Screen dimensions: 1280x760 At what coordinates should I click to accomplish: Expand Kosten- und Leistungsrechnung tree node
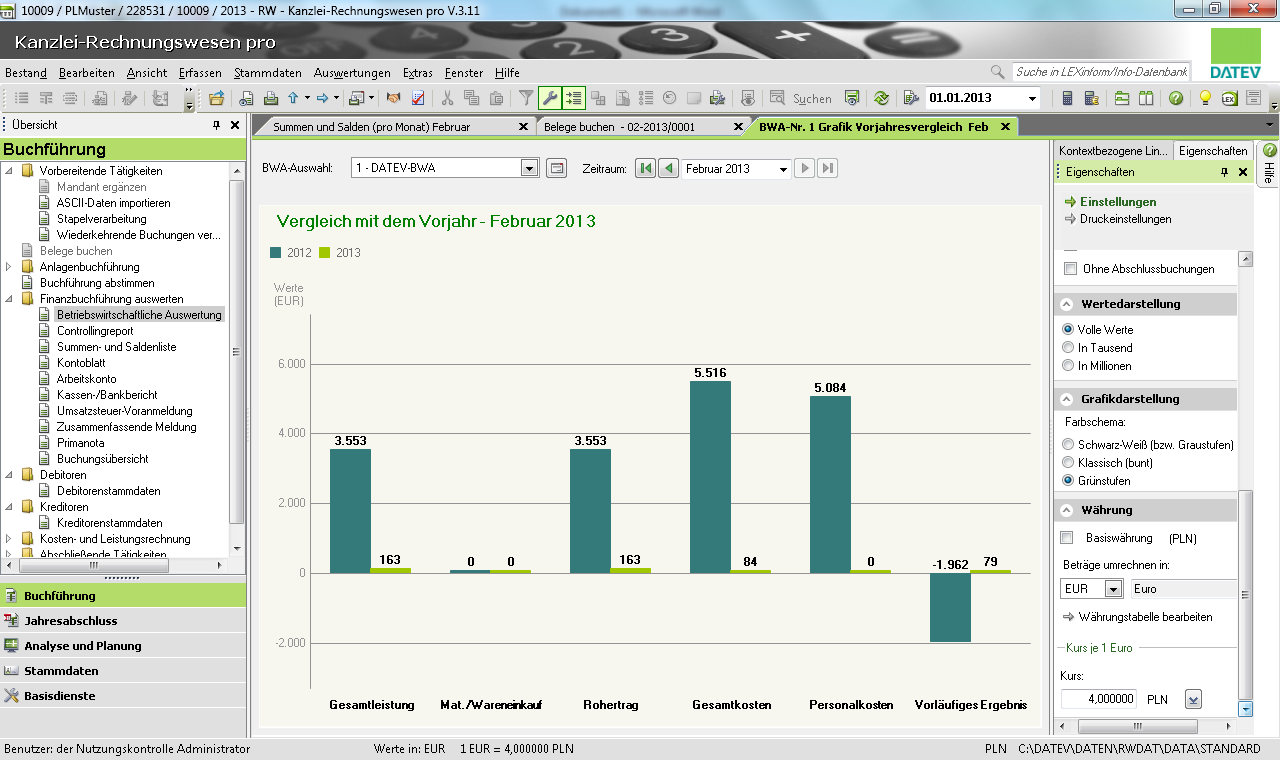pyautogui.click(x=10, y=539)
